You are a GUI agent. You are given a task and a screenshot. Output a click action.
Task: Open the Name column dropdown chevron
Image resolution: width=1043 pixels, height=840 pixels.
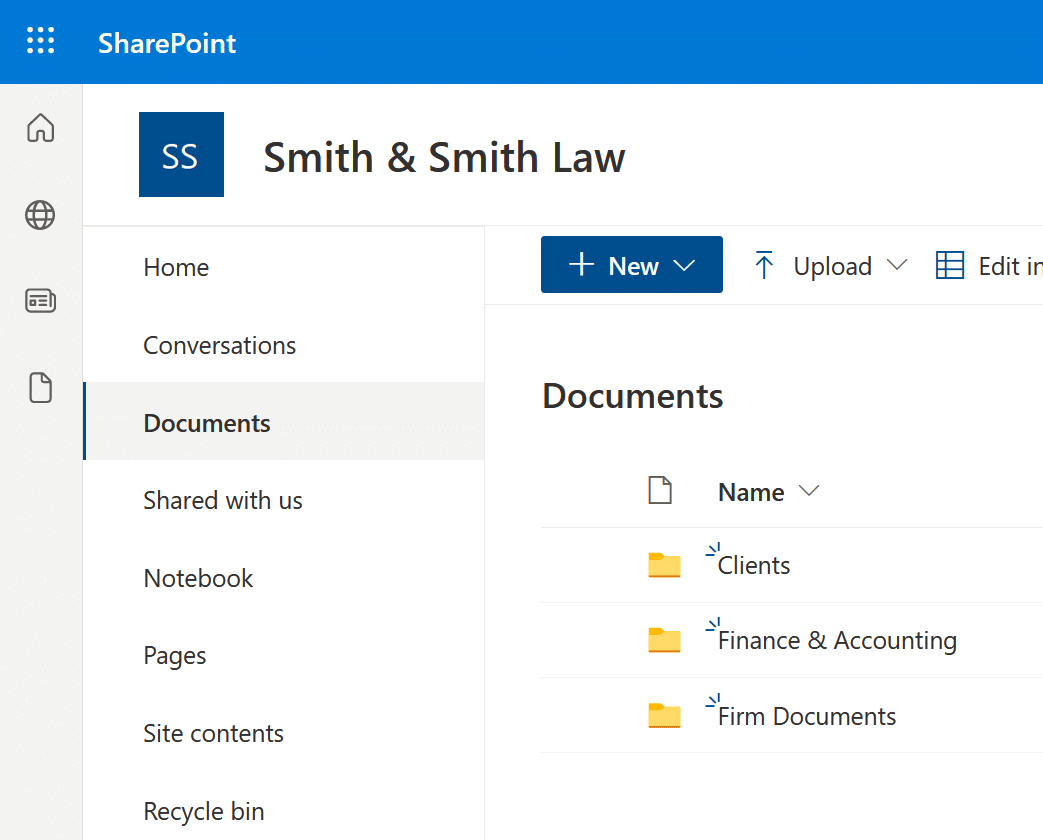(809, 491)
